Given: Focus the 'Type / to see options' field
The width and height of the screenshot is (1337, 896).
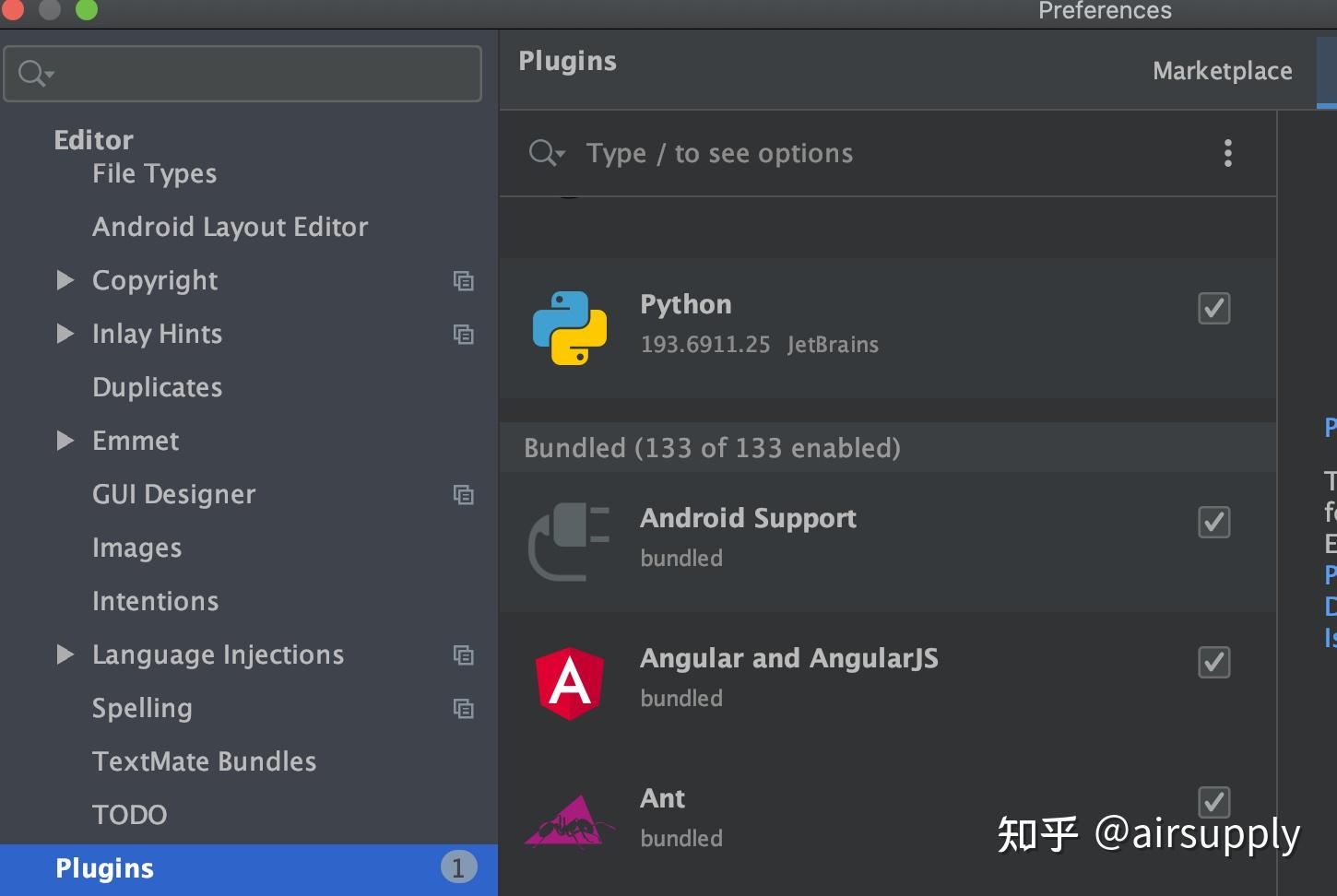Looking at the screenshot, I should (719, 153).
